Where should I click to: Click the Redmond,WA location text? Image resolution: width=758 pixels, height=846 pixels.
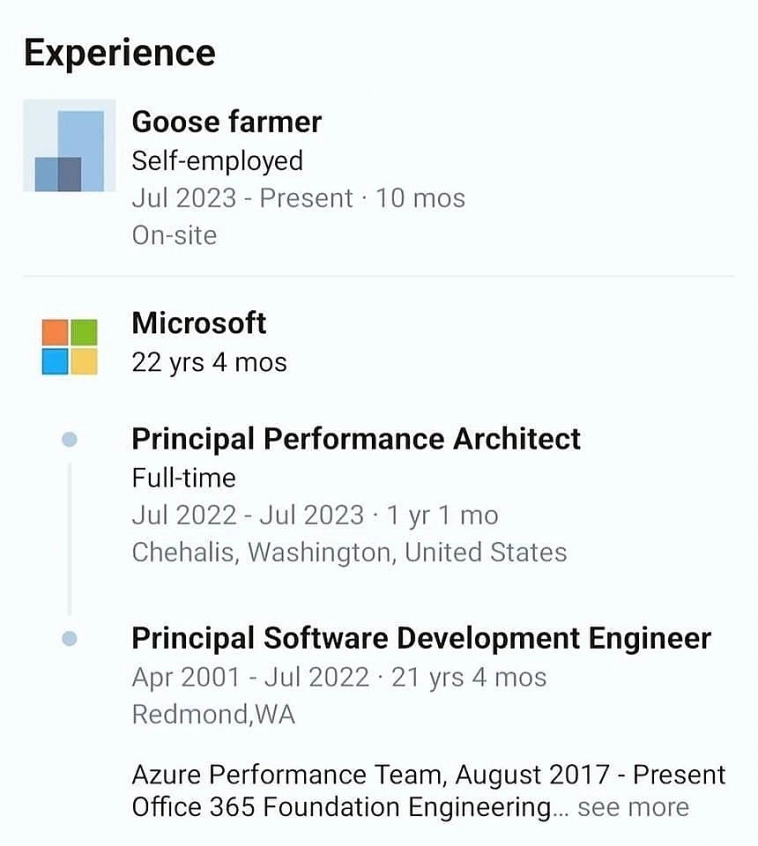[x=213, y=714]
